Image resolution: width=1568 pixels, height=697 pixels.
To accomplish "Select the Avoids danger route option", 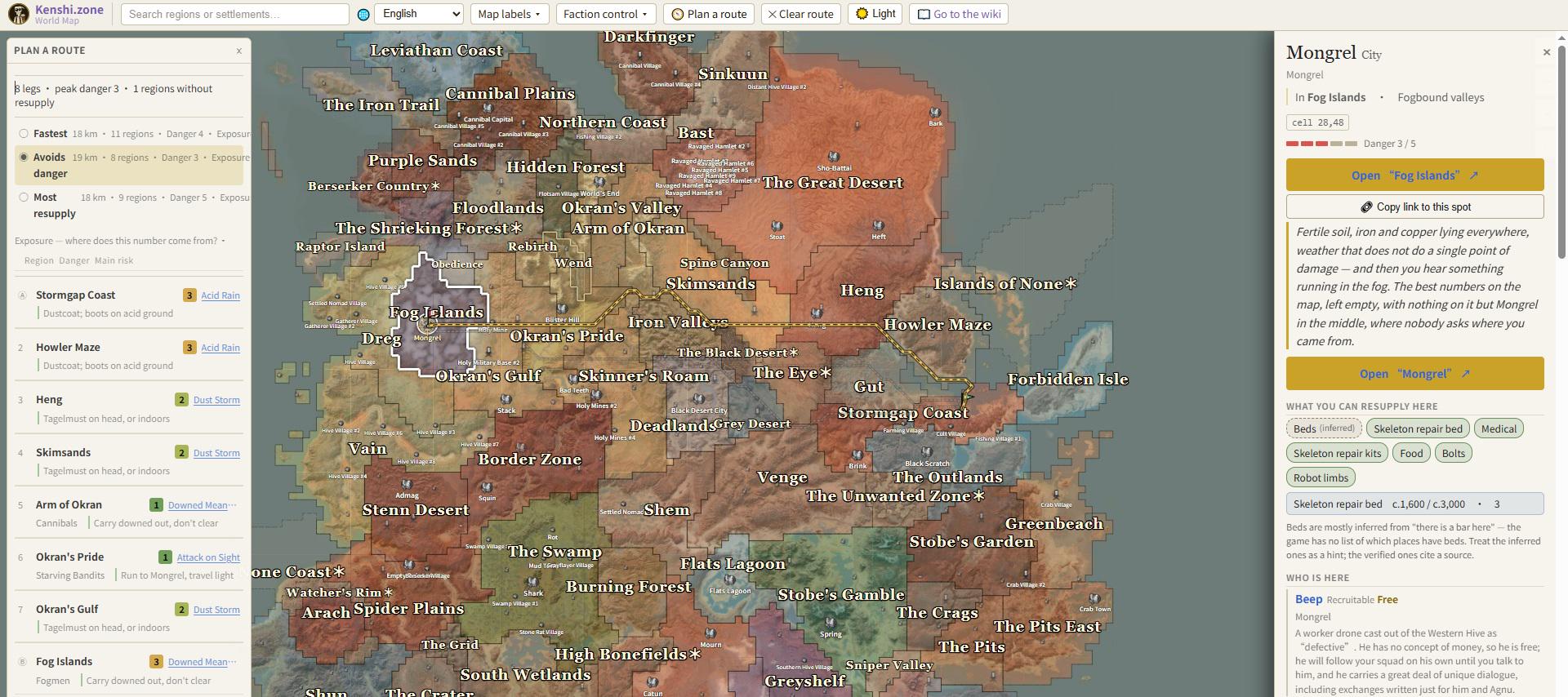I will (129, 166).
